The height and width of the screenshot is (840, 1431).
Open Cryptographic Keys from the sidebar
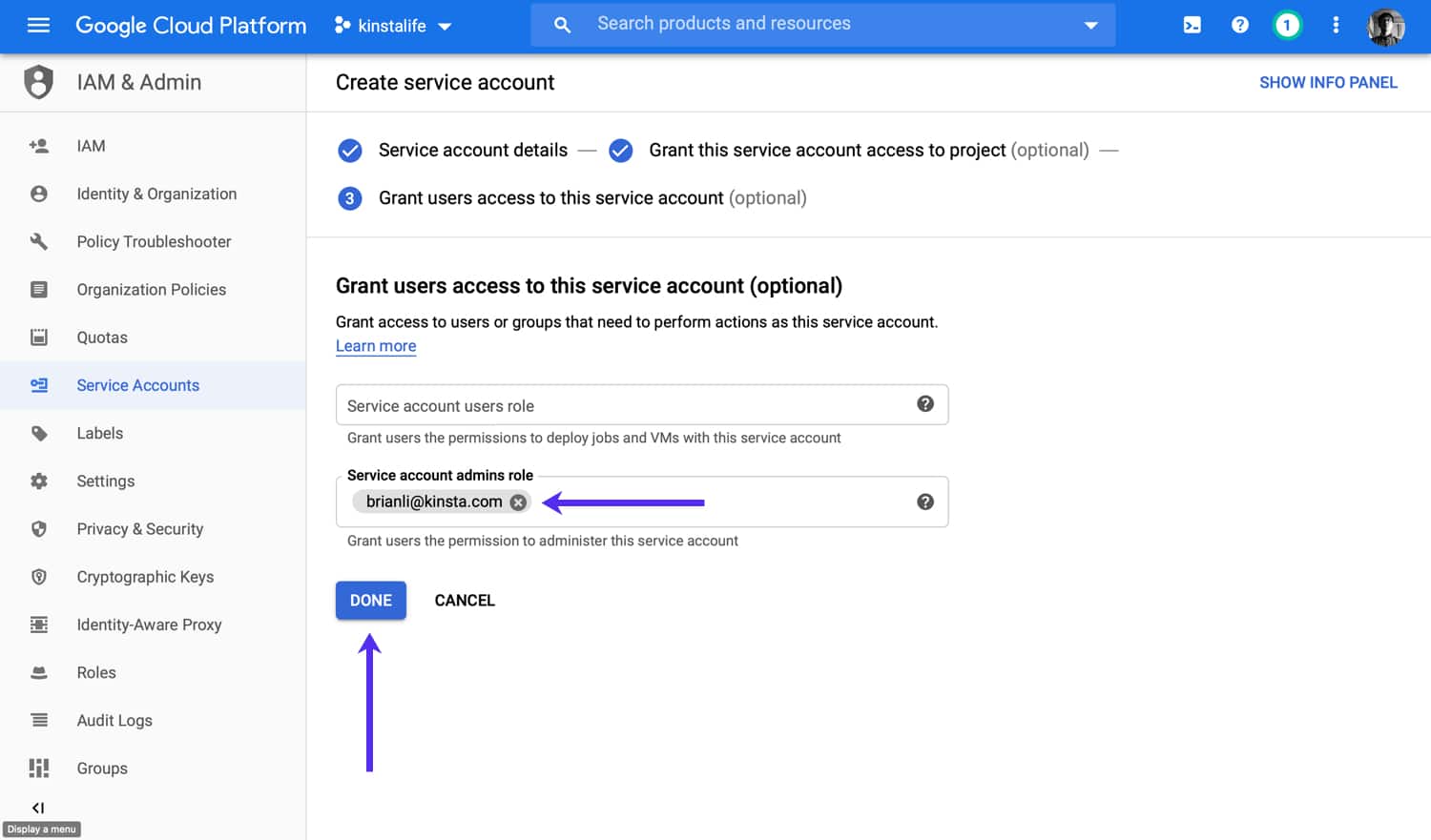[145, 577]
